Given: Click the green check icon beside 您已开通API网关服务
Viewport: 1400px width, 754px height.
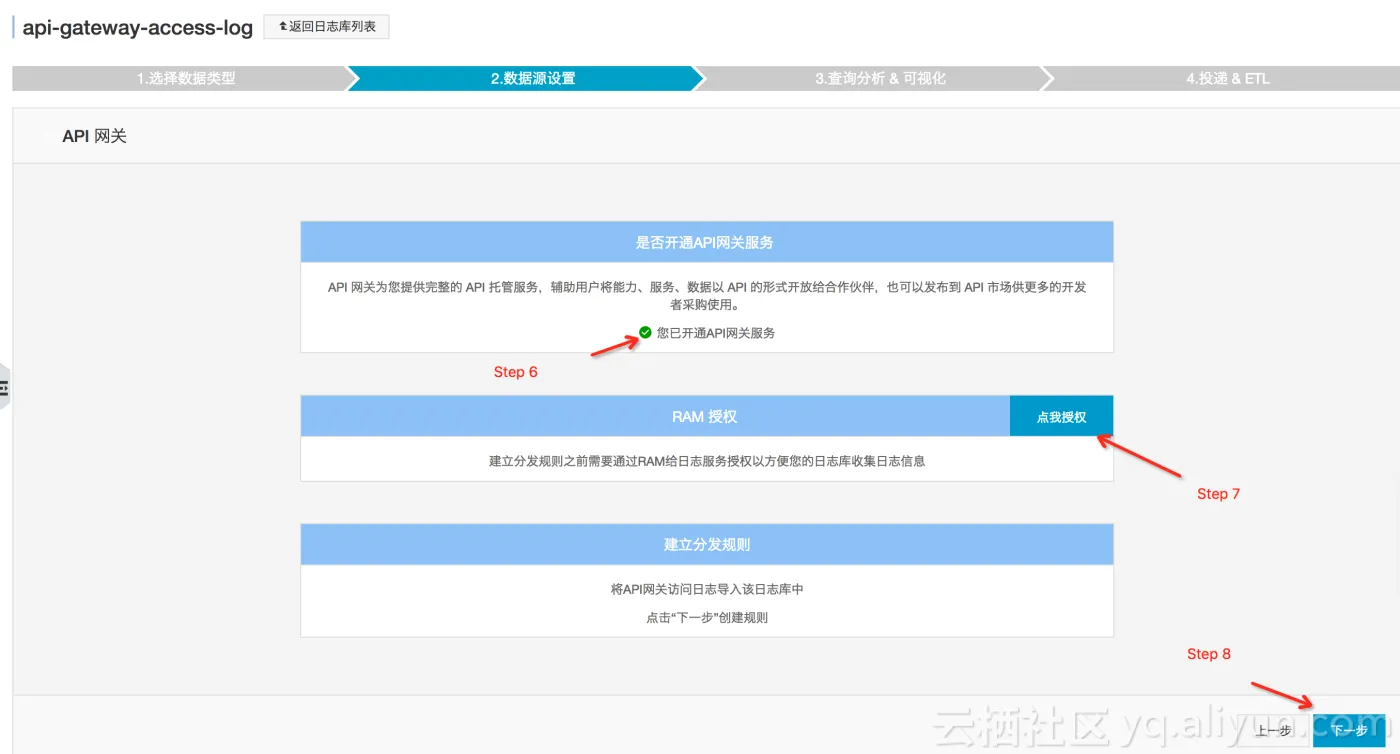Looking at the screenshot, I should click(645, 332).
